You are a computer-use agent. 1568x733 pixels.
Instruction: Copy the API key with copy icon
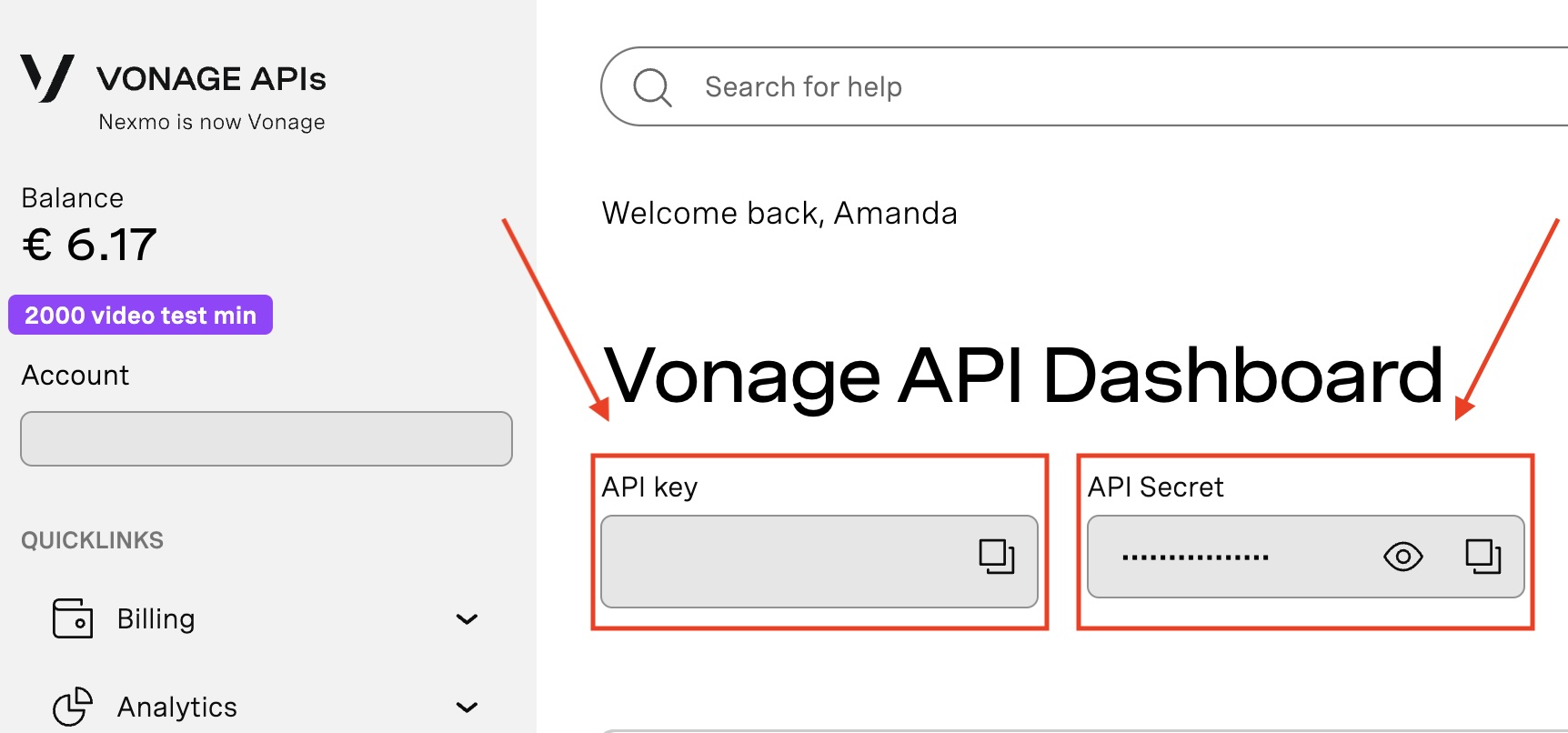pyautogui.click(x=997, y=557)
